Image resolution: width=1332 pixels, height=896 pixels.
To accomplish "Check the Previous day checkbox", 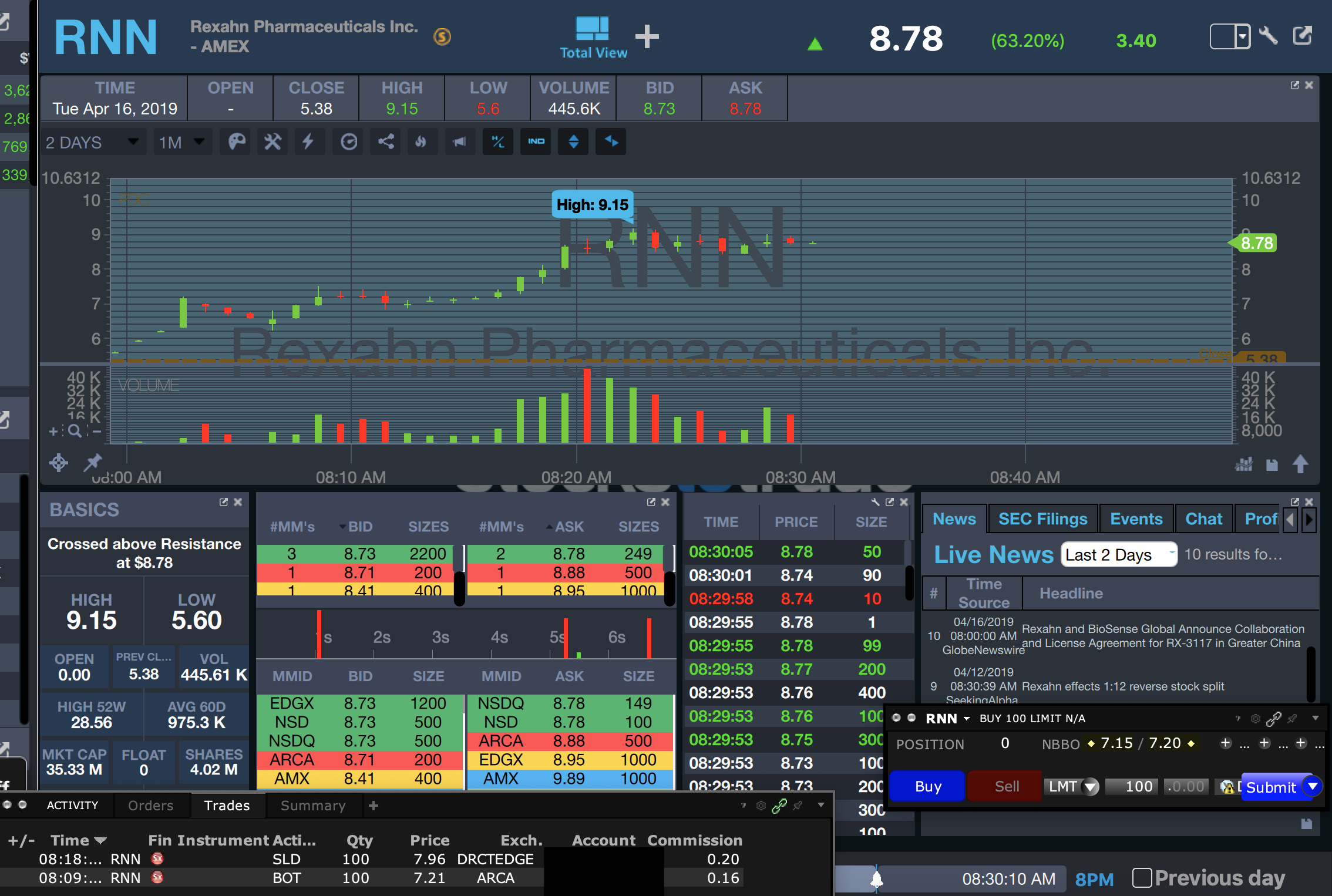I will (x=1142, y=878).
